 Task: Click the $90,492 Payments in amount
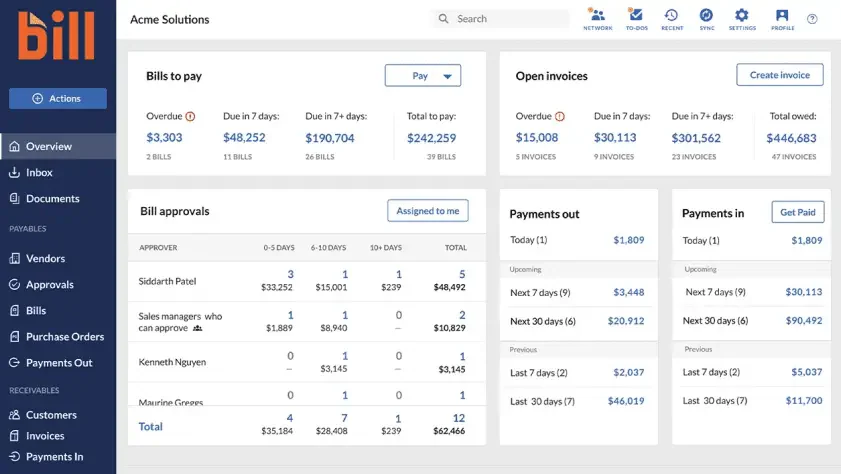[803, 321]
